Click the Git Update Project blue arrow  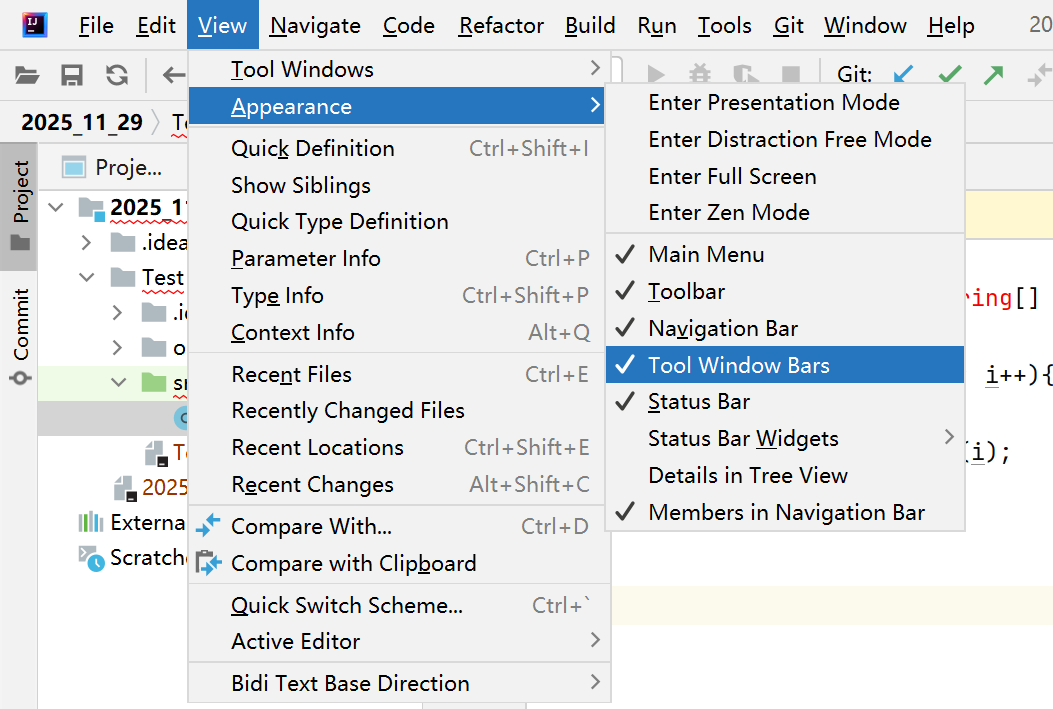coord(903,73)
